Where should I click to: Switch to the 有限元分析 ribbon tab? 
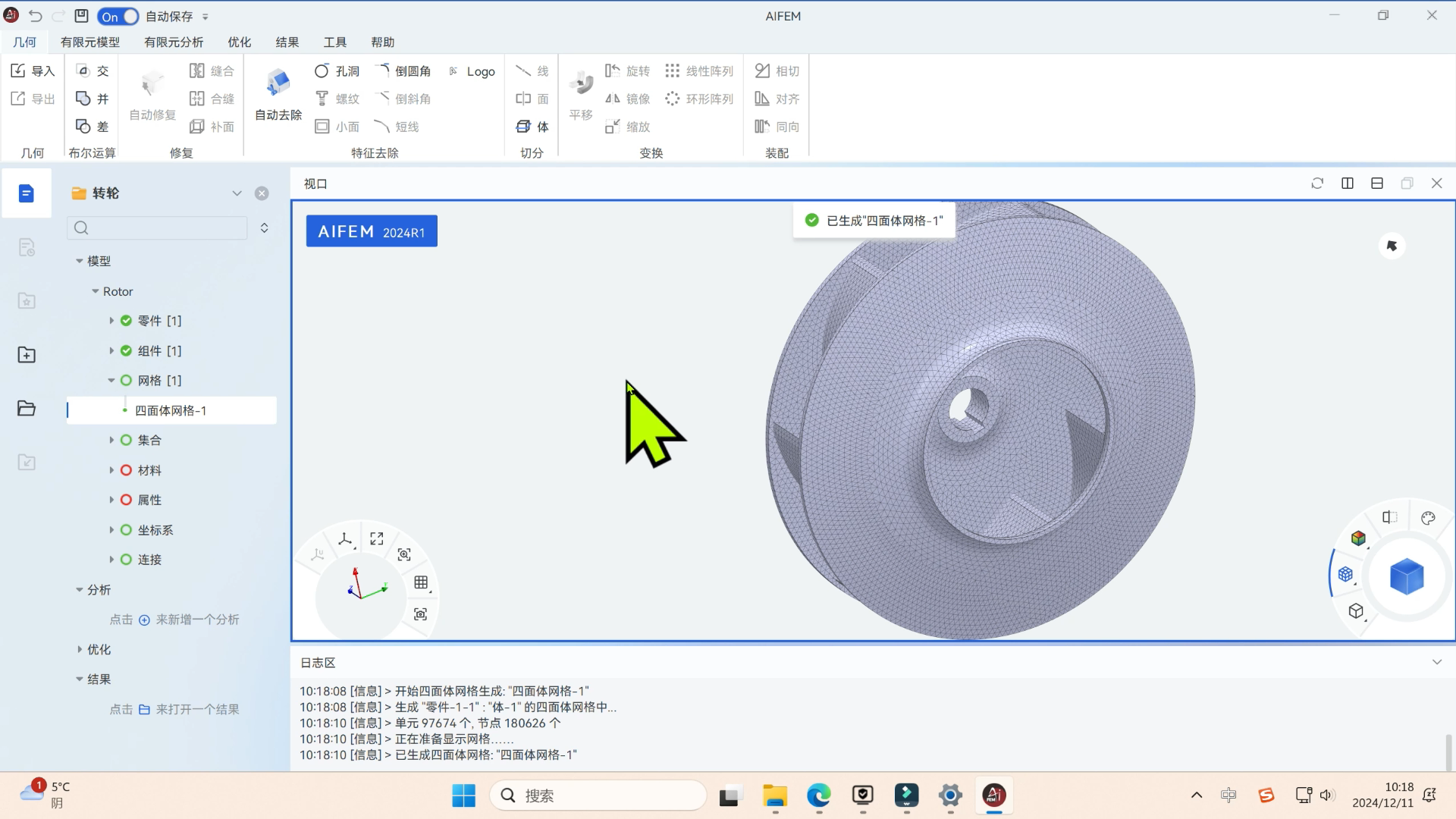[x=174, y=42]
